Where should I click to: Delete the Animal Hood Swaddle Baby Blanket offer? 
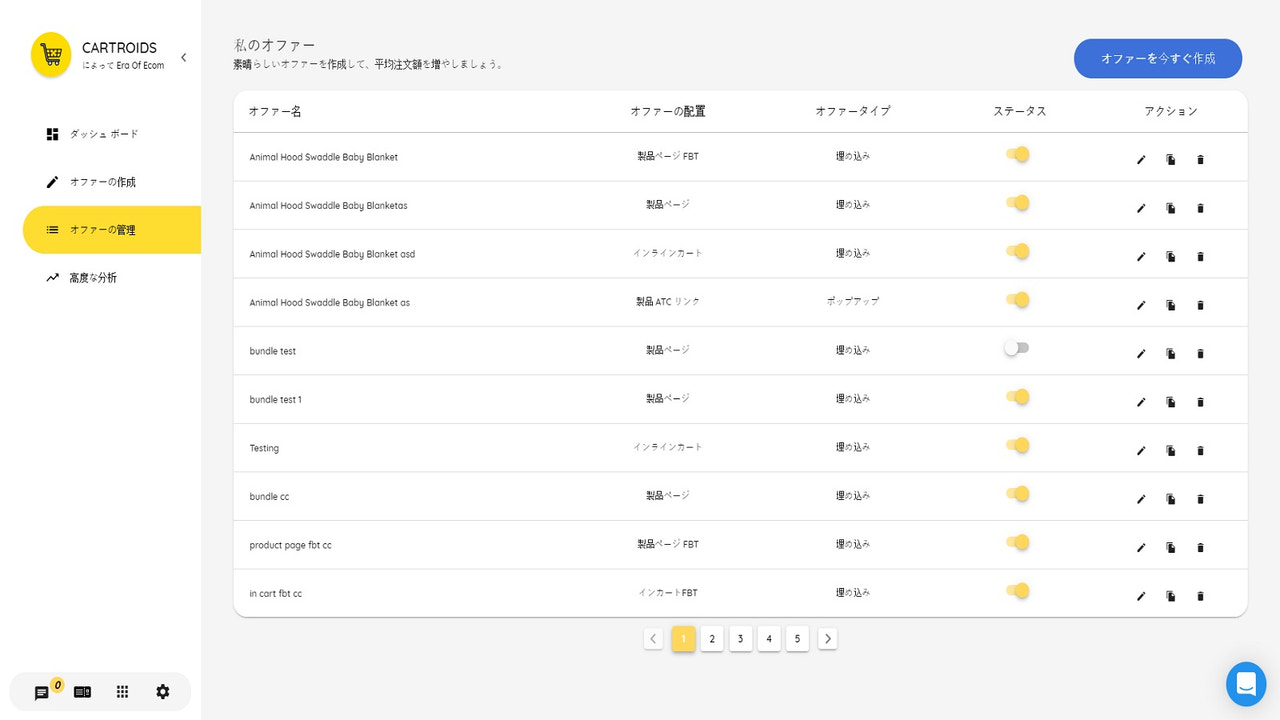1201,160
